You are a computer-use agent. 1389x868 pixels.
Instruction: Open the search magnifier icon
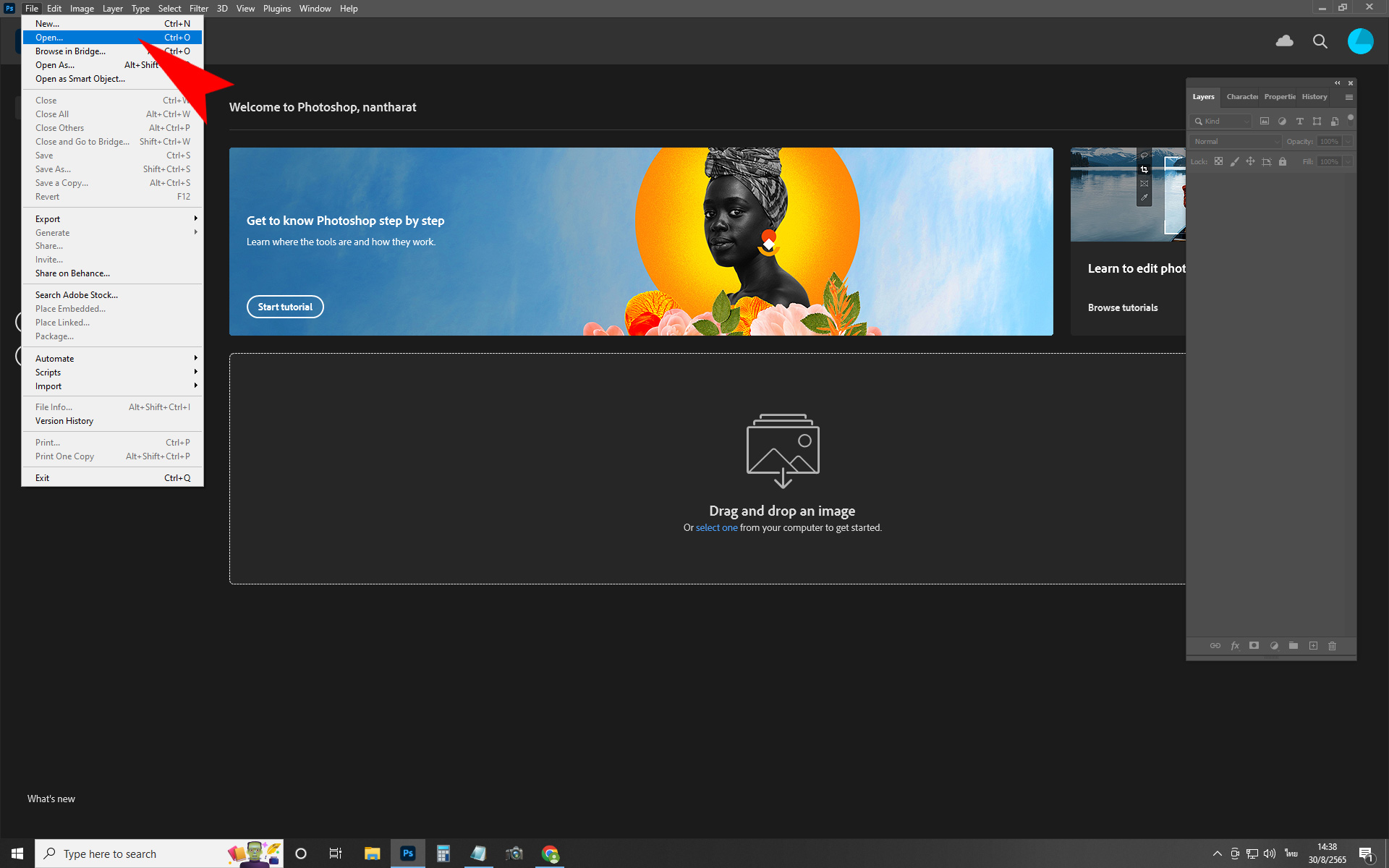pyautogui.click(x=1320, y=41)
